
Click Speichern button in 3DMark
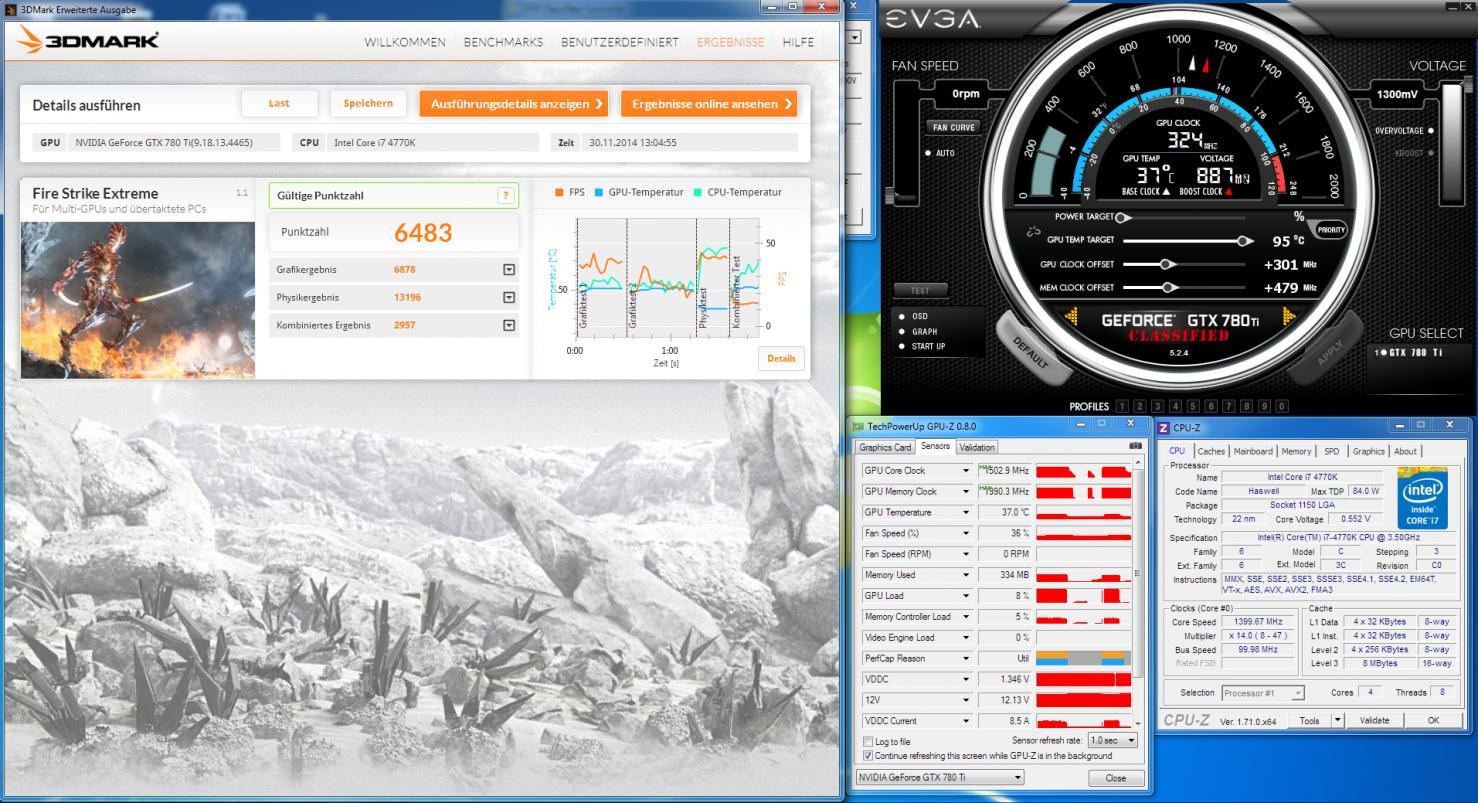[368, 103]
